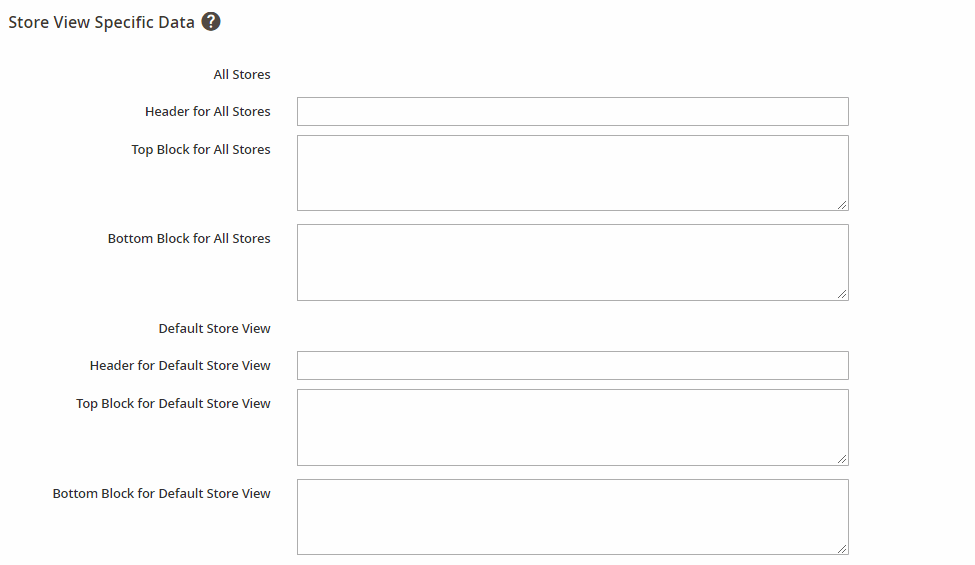The height and width of the screenshot is (565, 975).
Task: Click the Header for All Stores label
Action: 208,111
